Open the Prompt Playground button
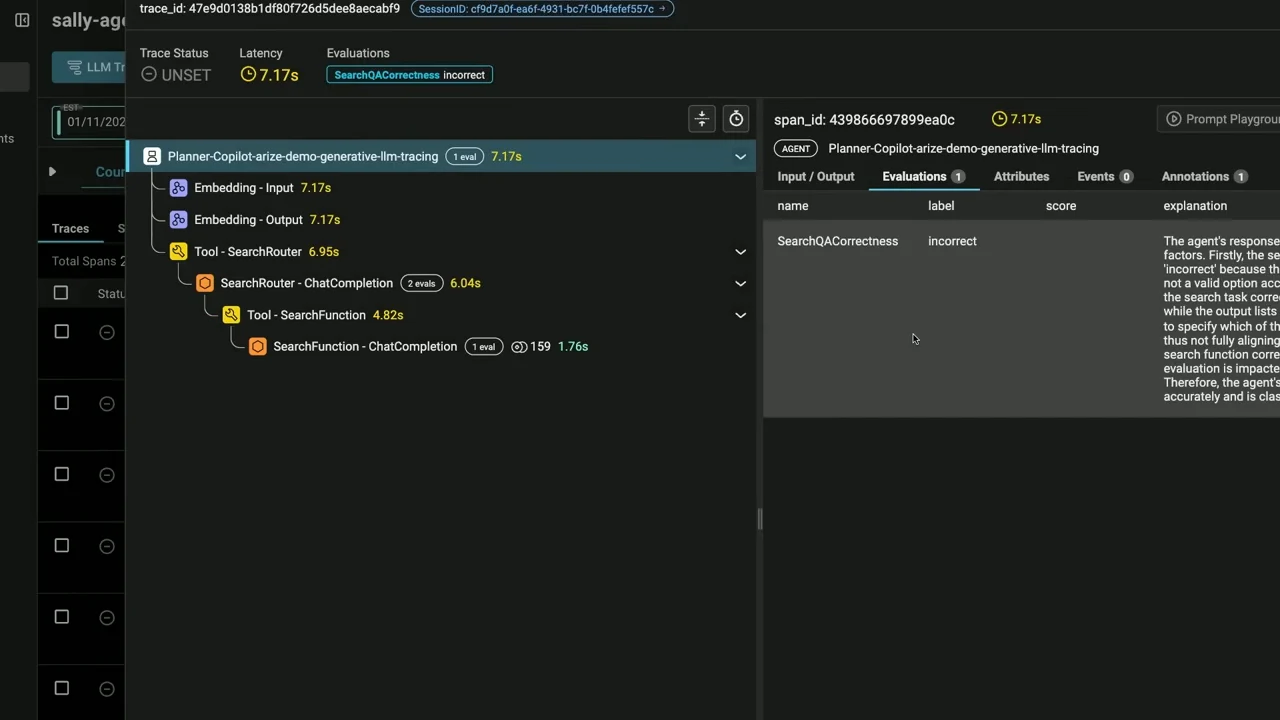 click(x=1219, y=119)
